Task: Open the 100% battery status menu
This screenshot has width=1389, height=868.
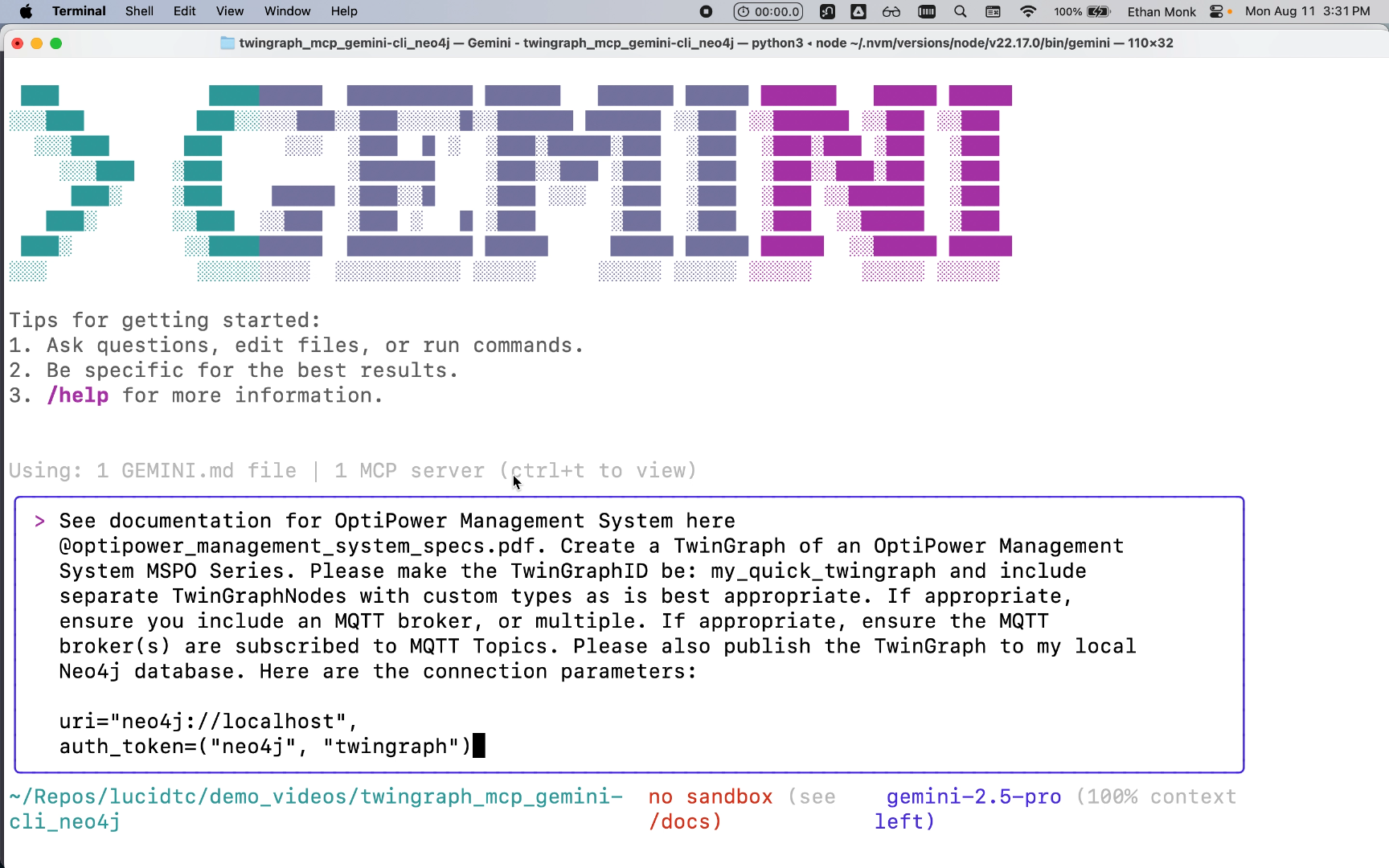Action: (1082, 11)
